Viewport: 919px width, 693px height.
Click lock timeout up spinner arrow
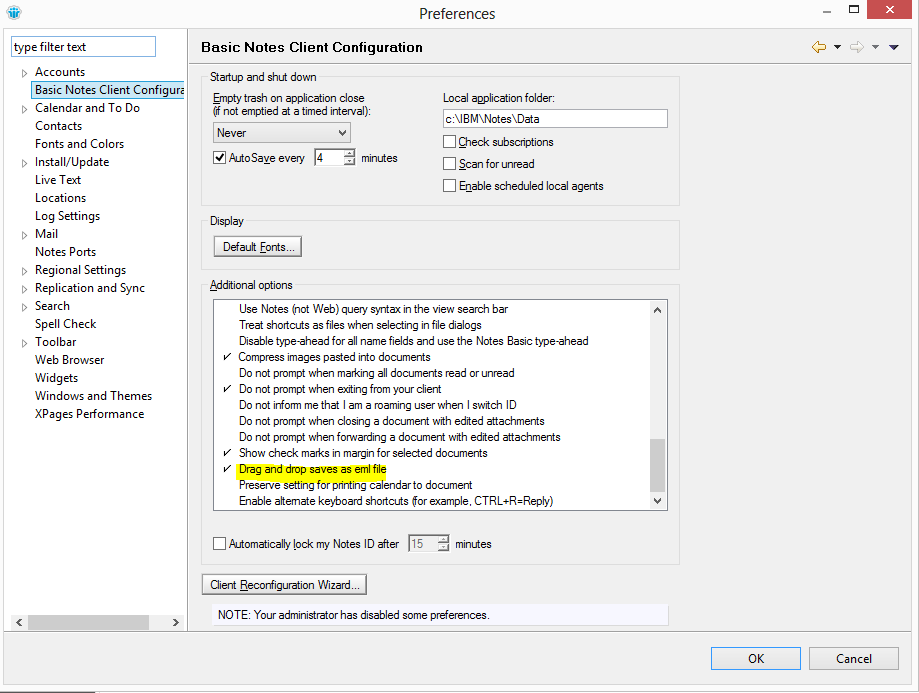[x=444, y=539]
